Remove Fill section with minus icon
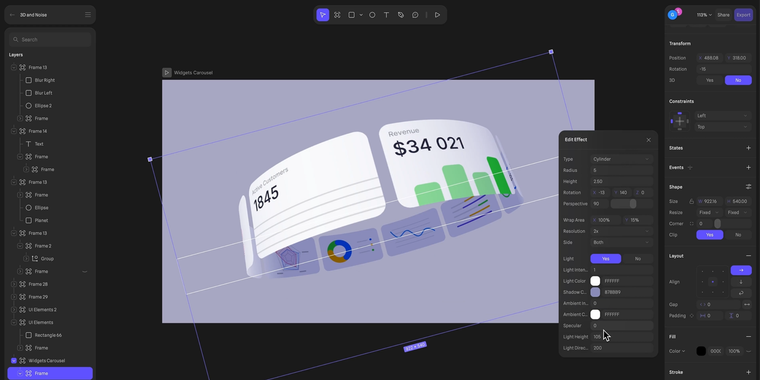 (x=748, y=336)
